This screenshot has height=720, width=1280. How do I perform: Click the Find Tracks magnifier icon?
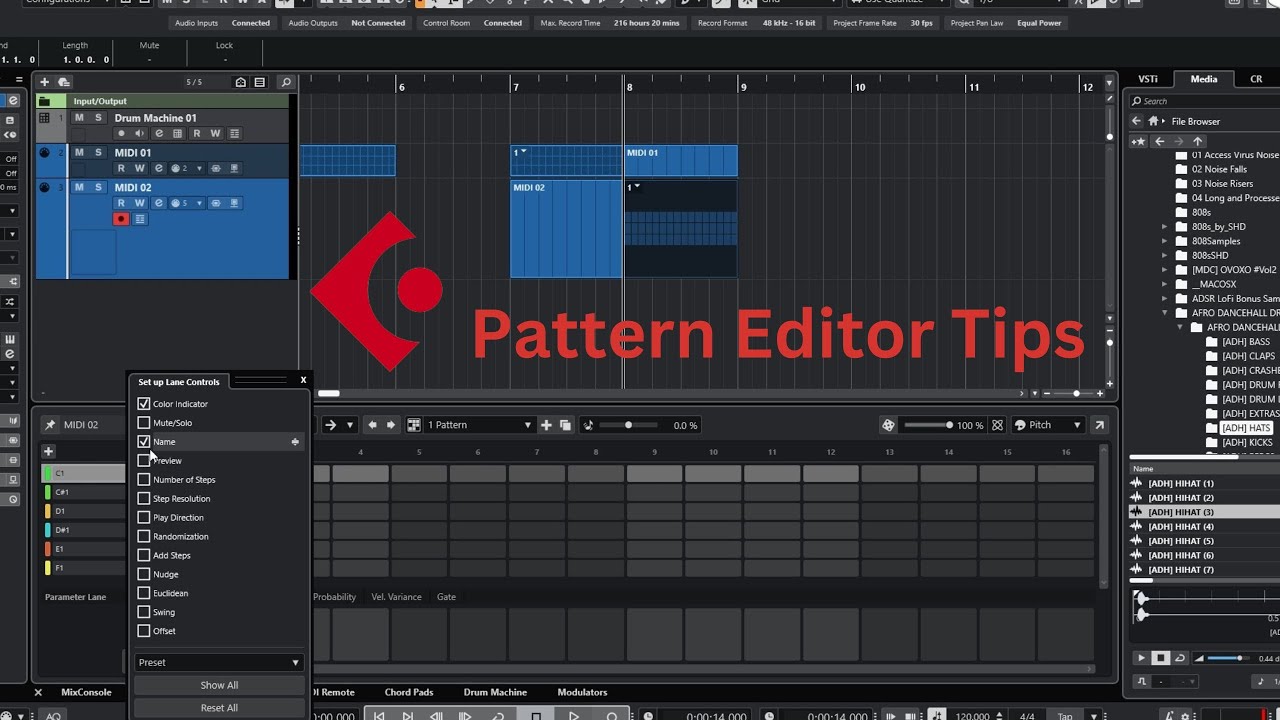(286, 82)
